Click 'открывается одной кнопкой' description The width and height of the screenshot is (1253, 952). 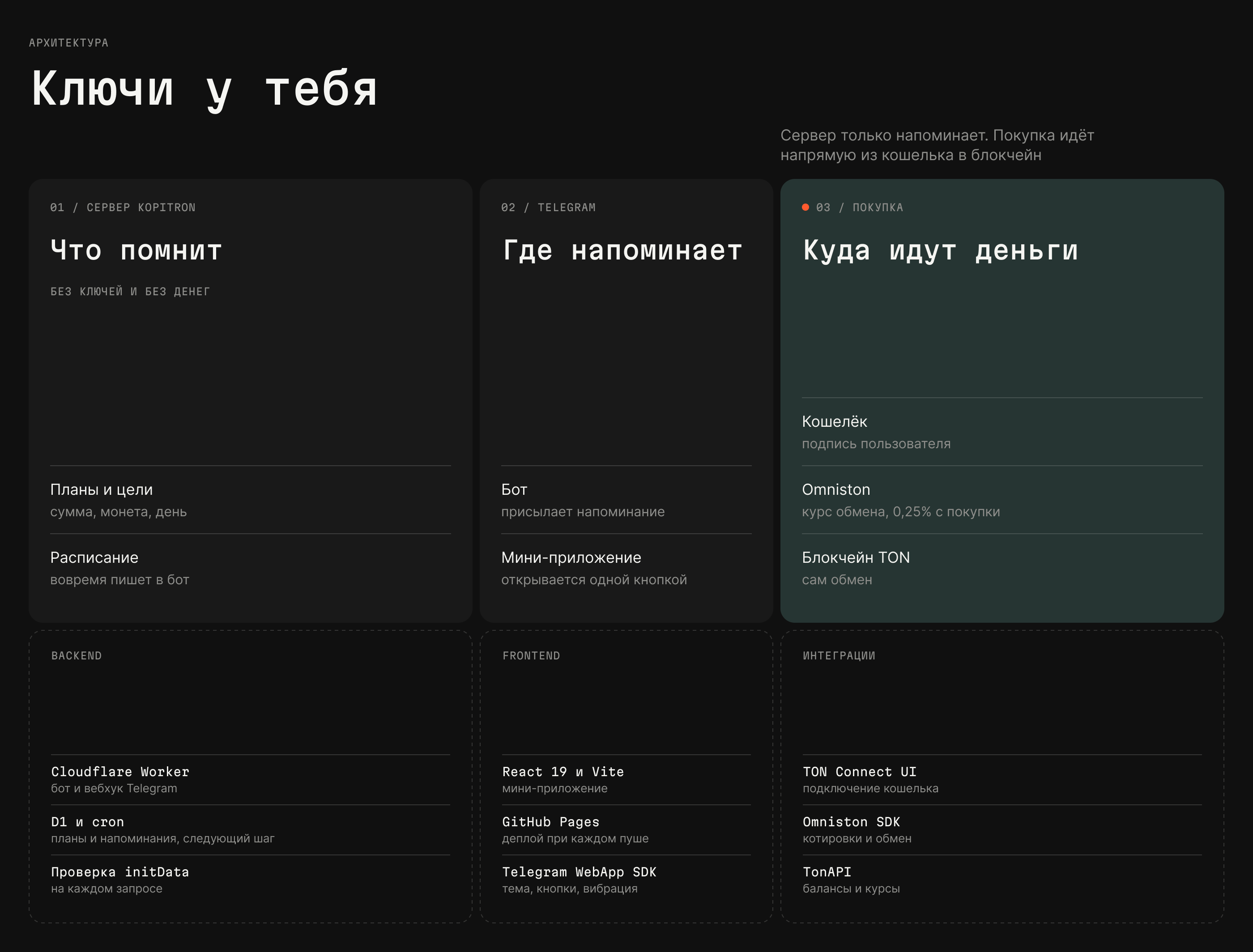click(x=594, y=580)
